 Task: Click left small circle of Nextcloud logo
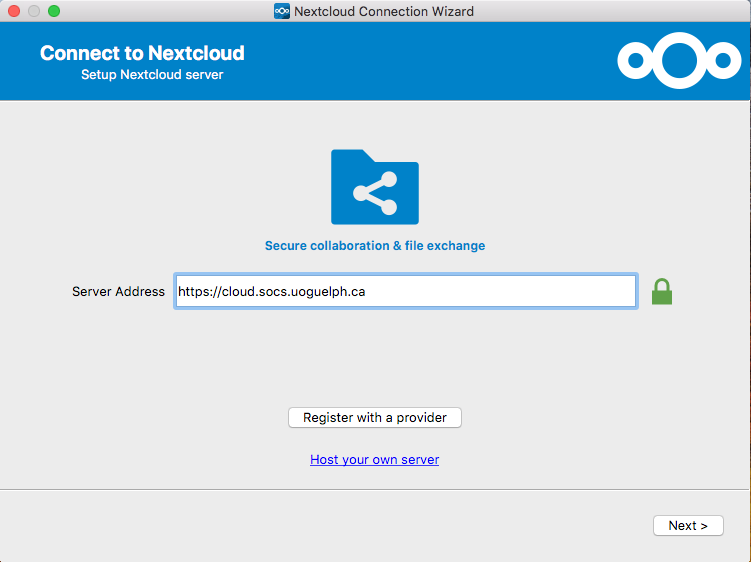(634, 61)
